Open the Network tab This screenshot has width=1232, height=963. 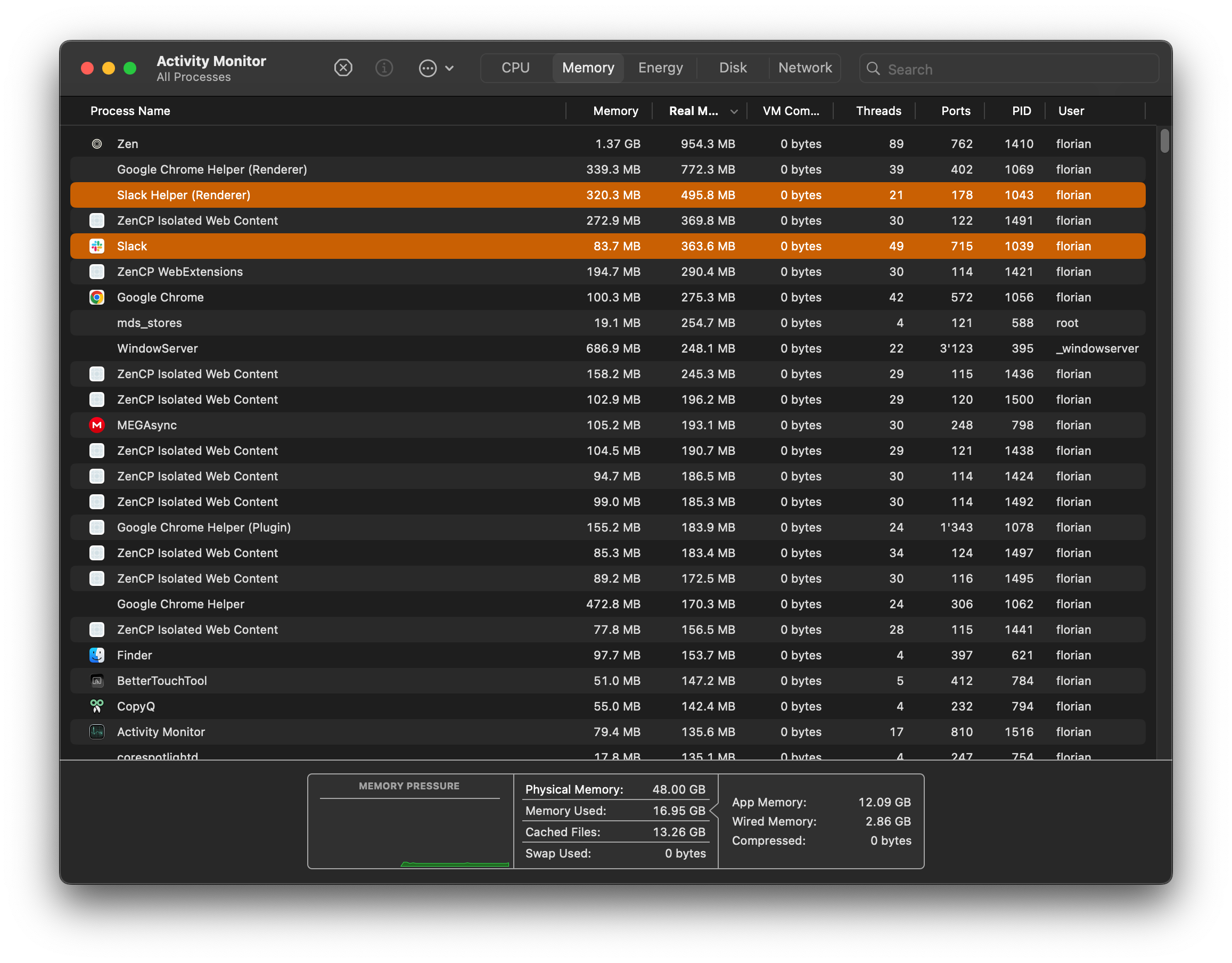pyautogui.click(x=804, y=68)
